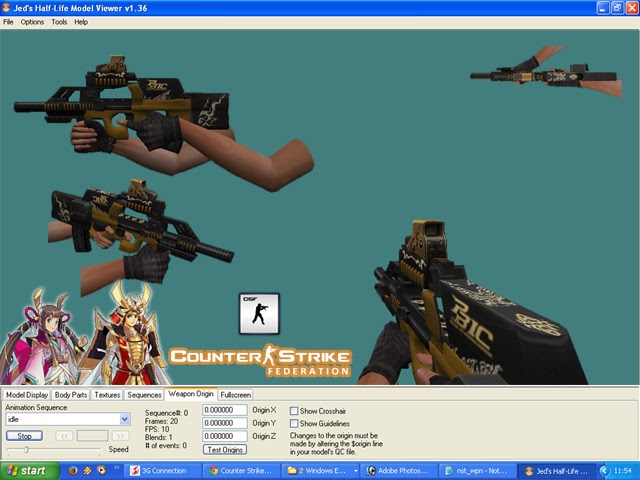Expand the Animation Sequence dropdown arrow
The width and height of the screenshot is (640, 480).
[124, 419]
